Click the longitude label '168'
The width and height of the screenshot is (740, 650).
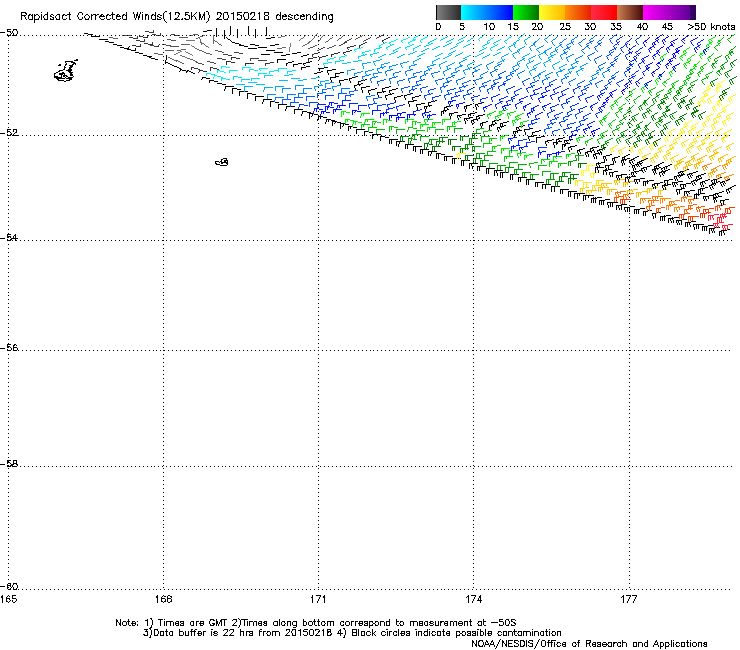(x=164, y=599)
